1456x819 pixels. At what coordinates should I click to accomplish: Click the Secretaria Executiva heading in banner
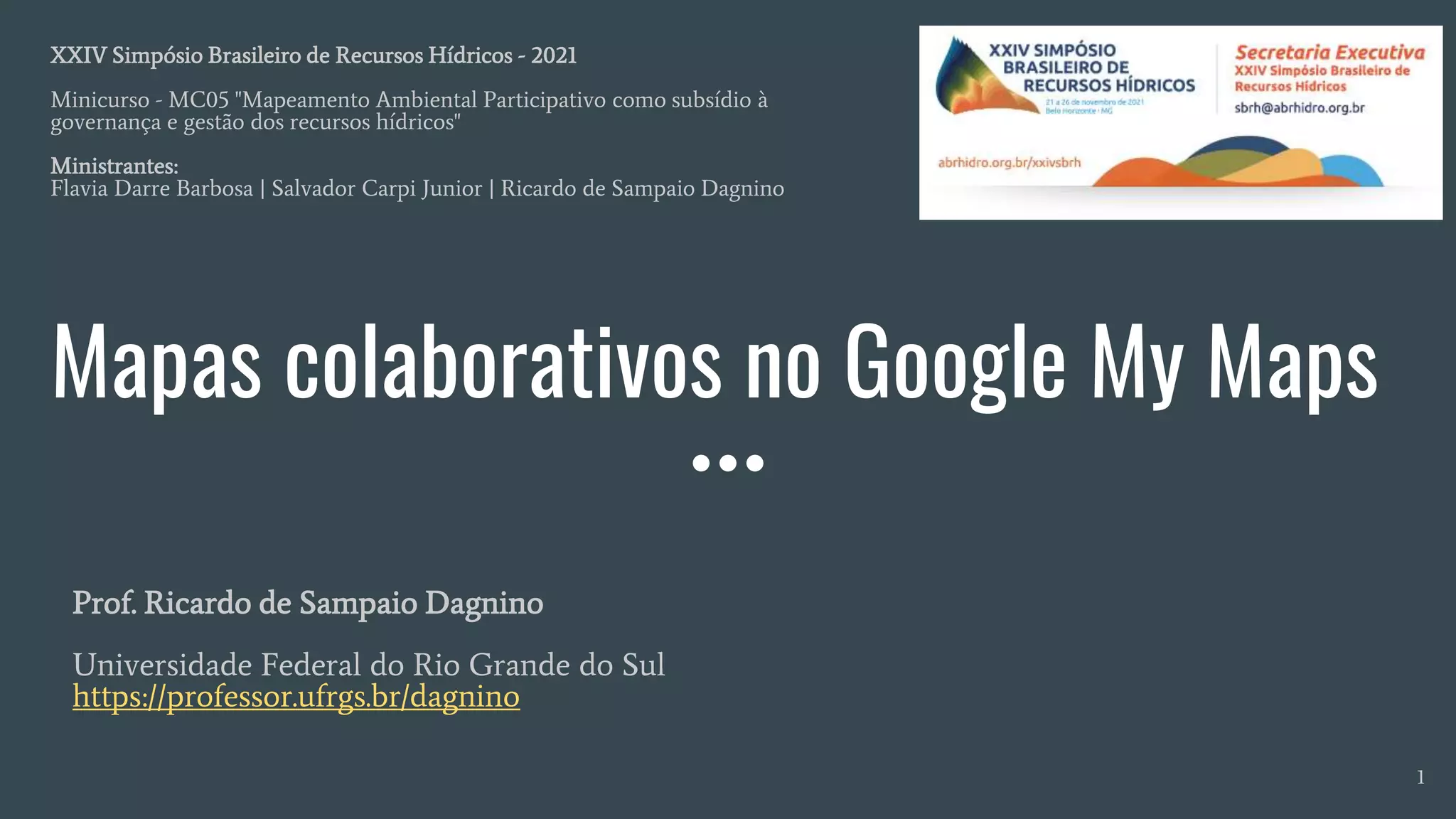point(1329,53)
